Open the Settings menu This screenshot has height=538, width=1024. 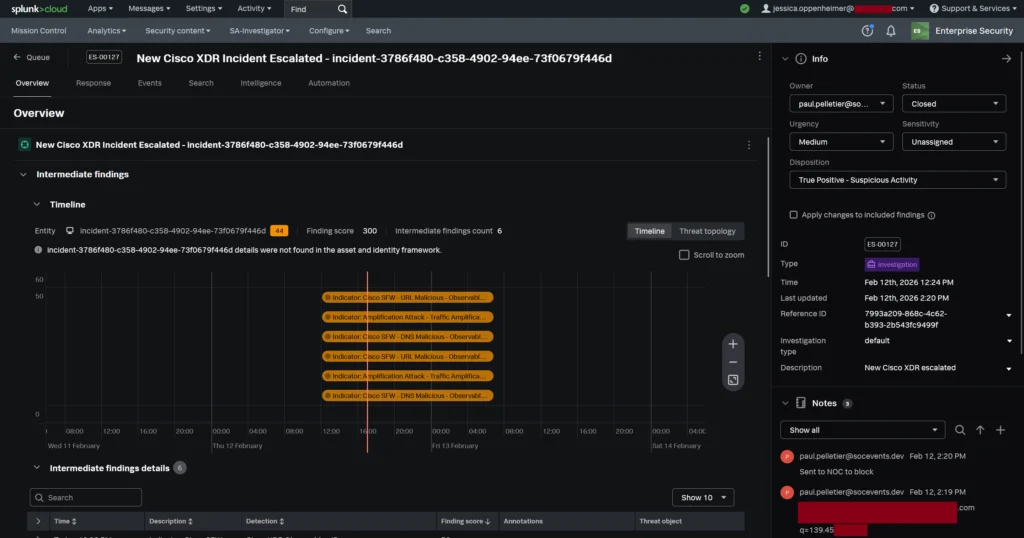pos(204,8)
